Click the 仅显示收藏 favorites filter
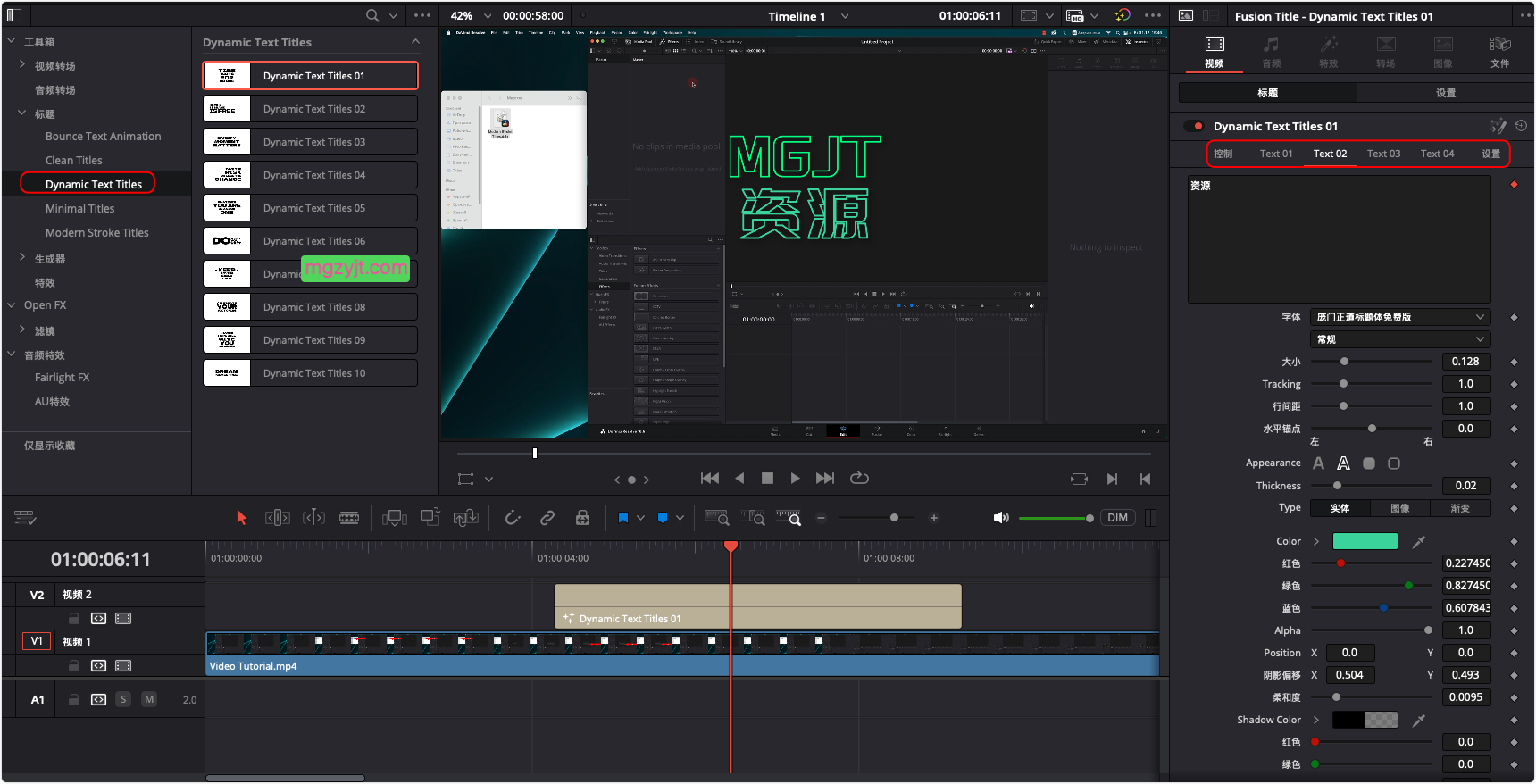This screenshot has height=784, width=1536. coord(49,446)
